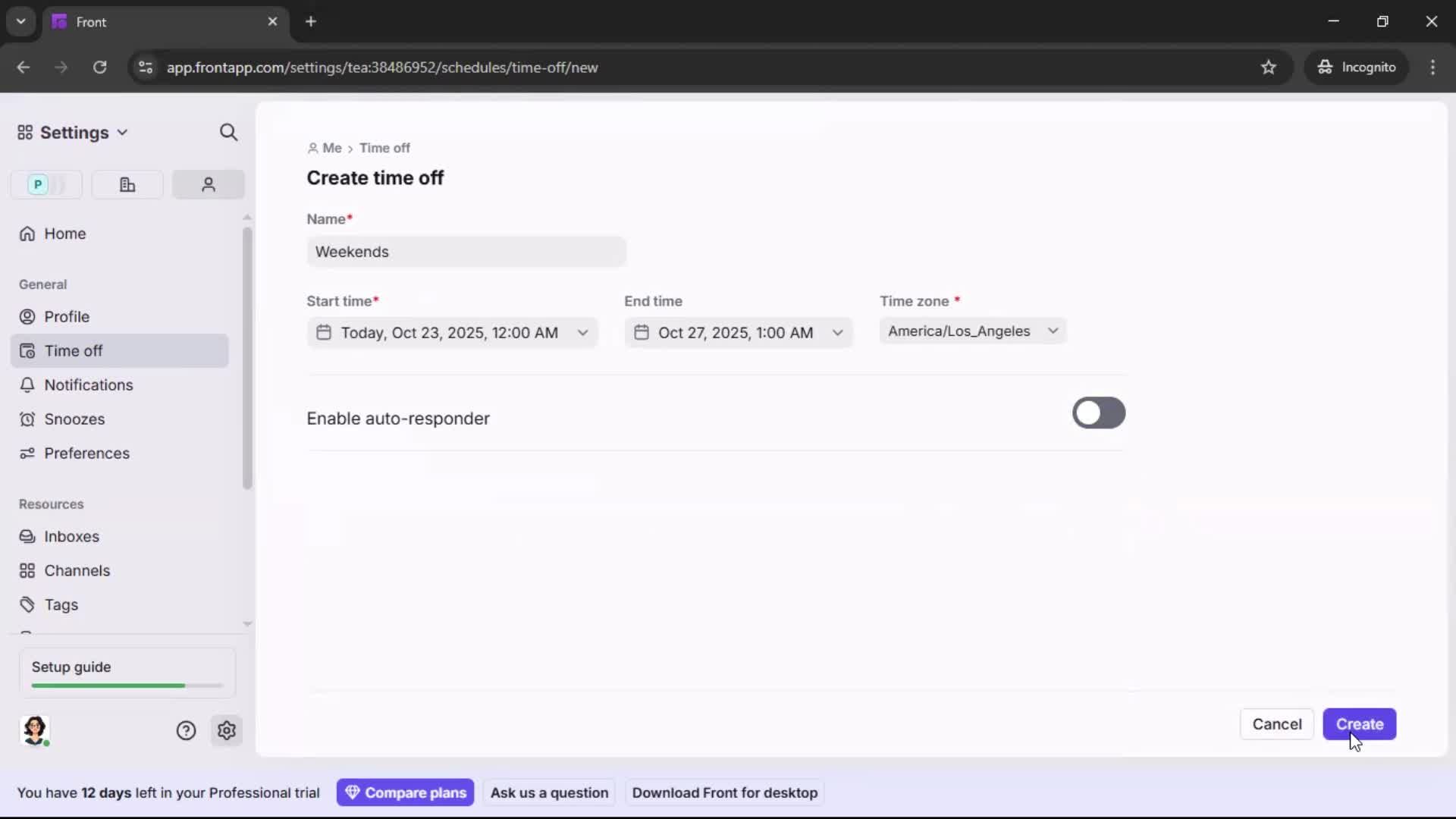Click the Create button
The height and width of the screenshot is (819, 1456).
(x=1360, y=724)
